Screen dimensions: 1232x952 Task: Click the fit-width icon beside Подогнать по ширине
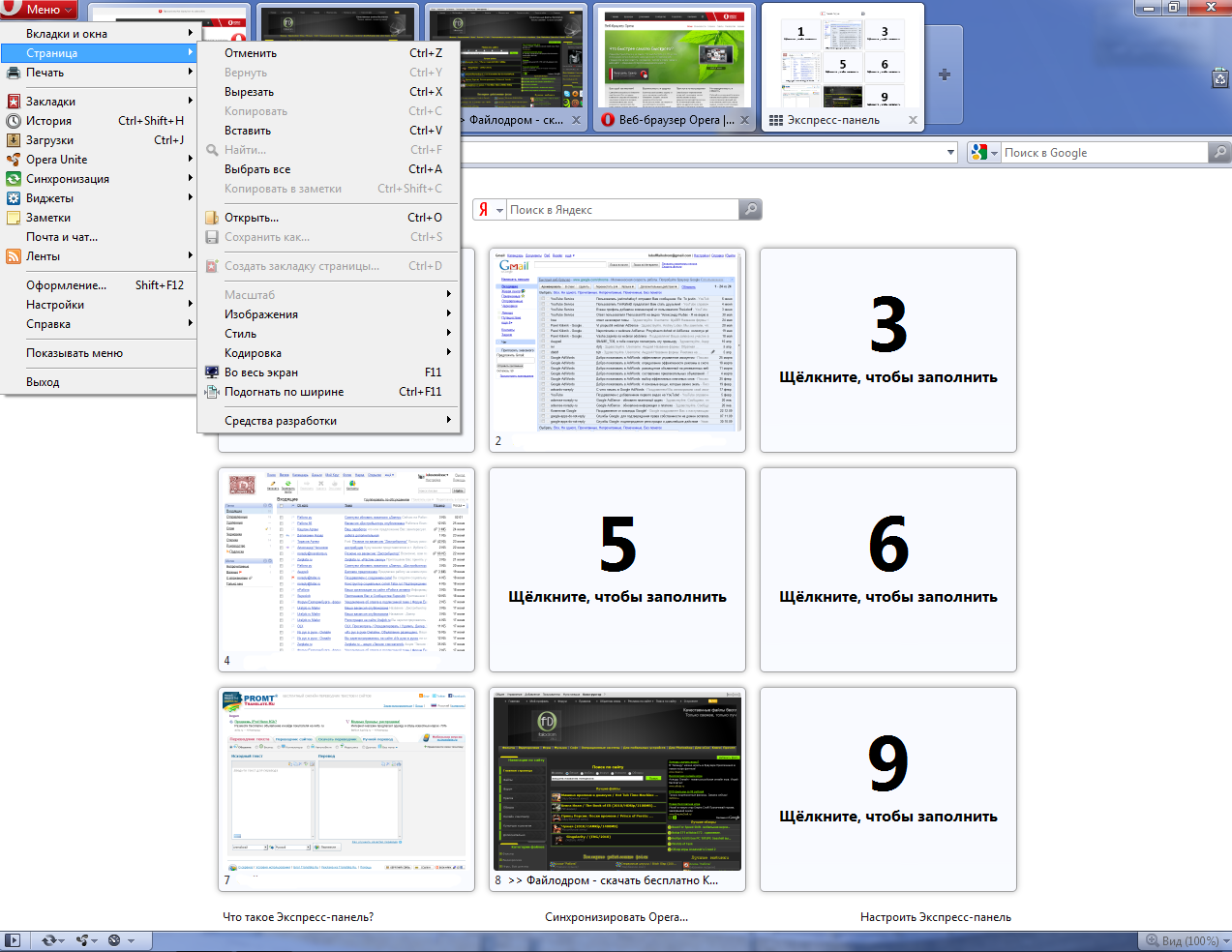tap(212, 392)
